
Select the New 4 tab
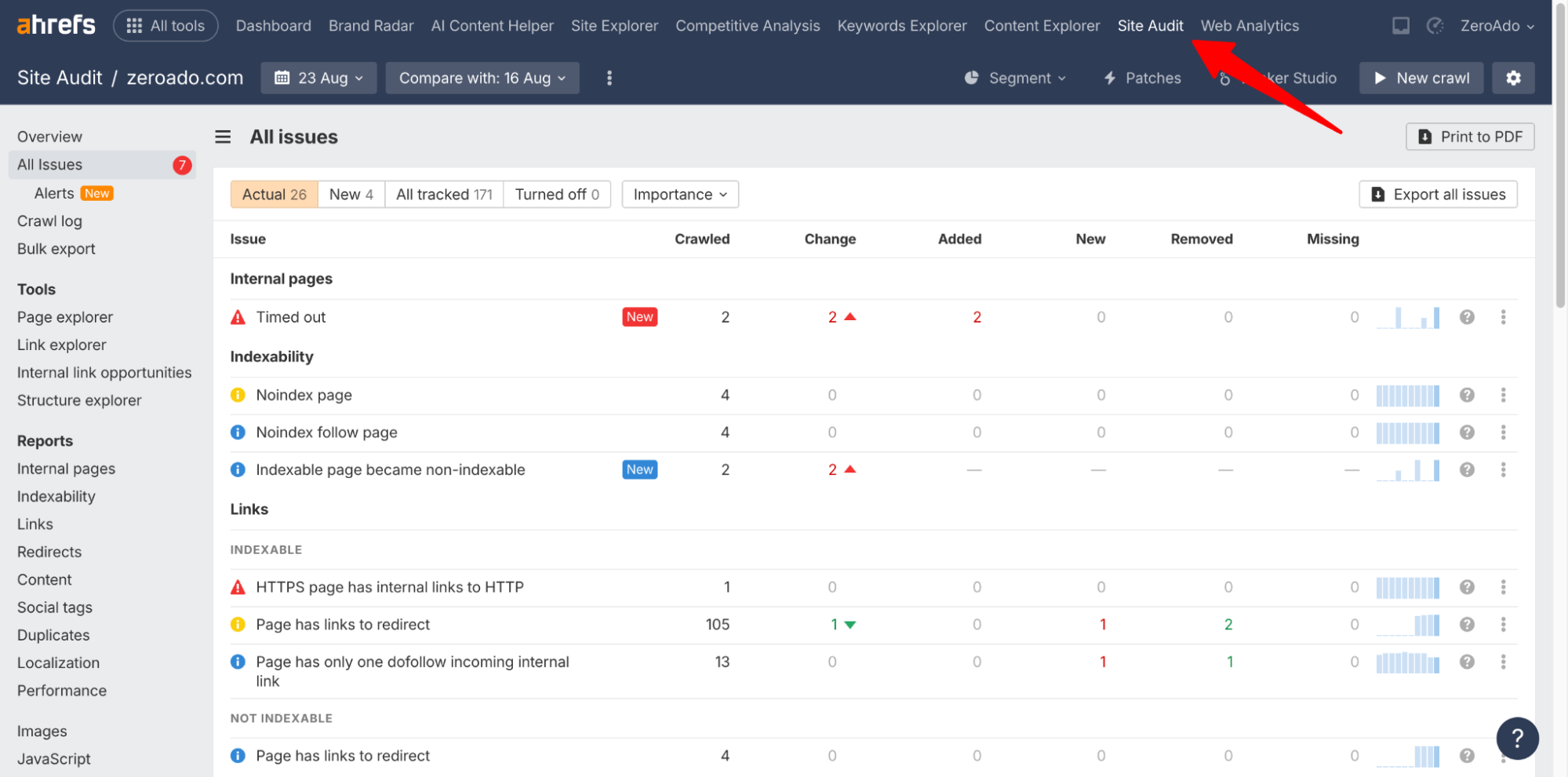click(351, 195)
